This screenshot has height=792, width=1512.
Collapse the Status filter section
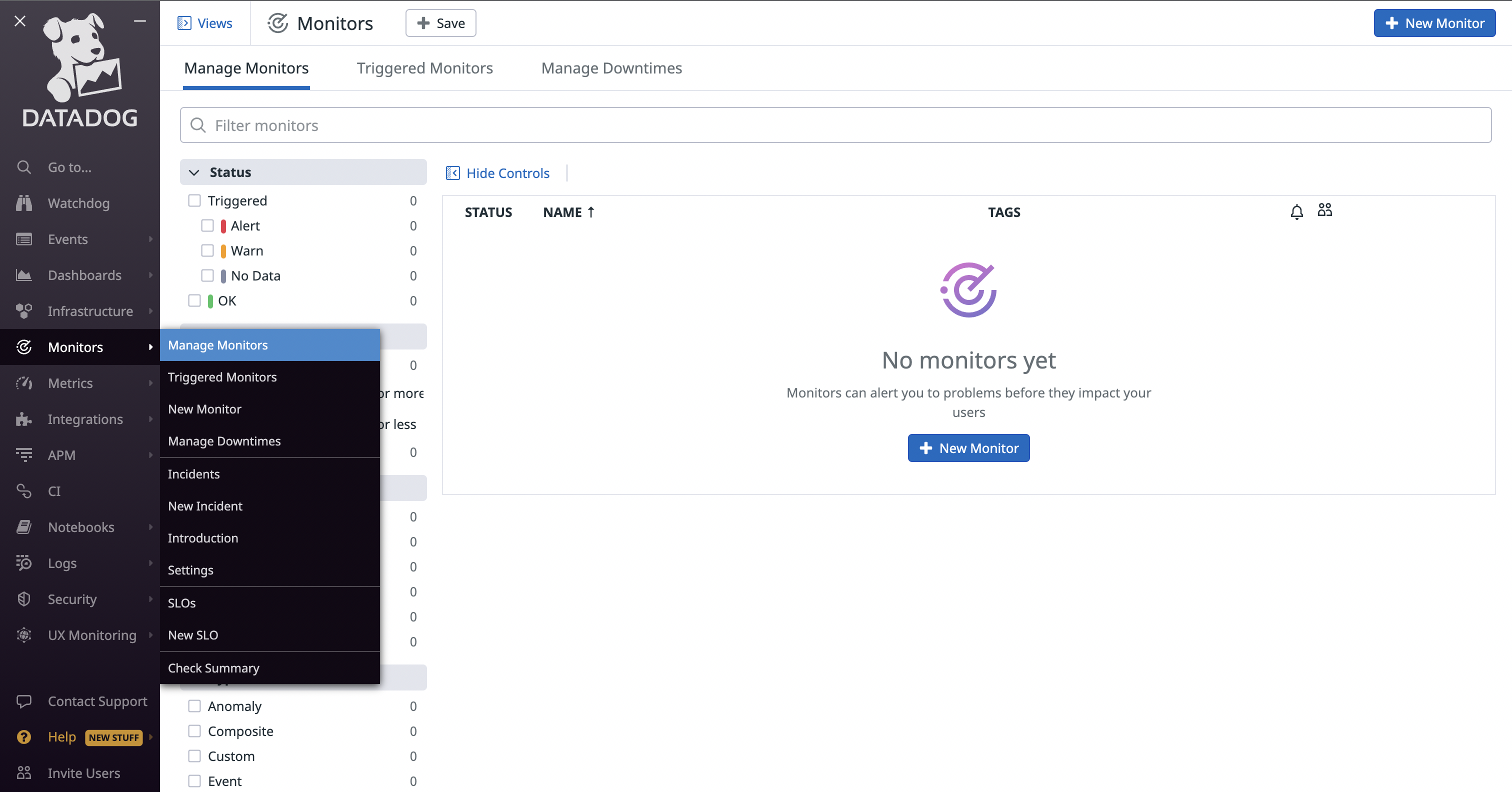(x=194, y=172)
